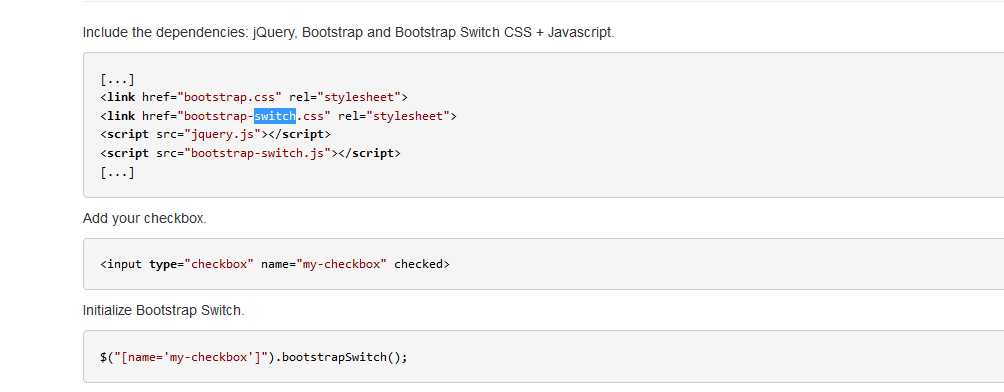1004x392 pixels.
Task: Click the "my-checkbox" name value in input tag
Action: (341, 264)
